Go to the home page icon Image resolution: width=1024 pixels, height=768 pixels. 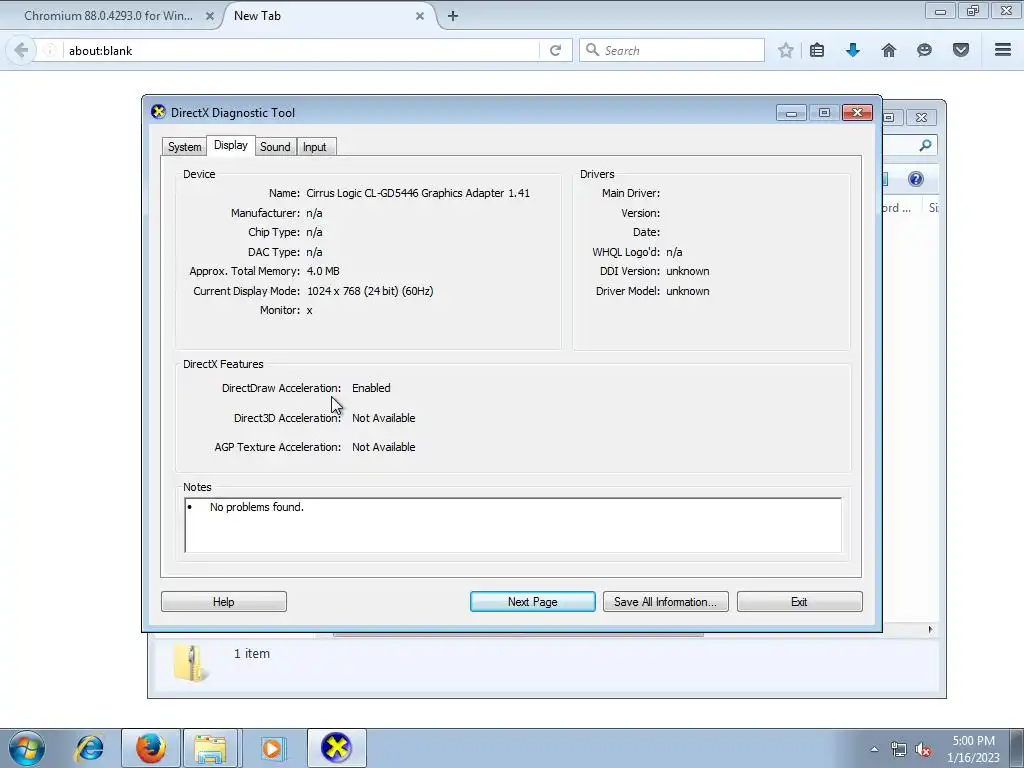pos(889,50)
